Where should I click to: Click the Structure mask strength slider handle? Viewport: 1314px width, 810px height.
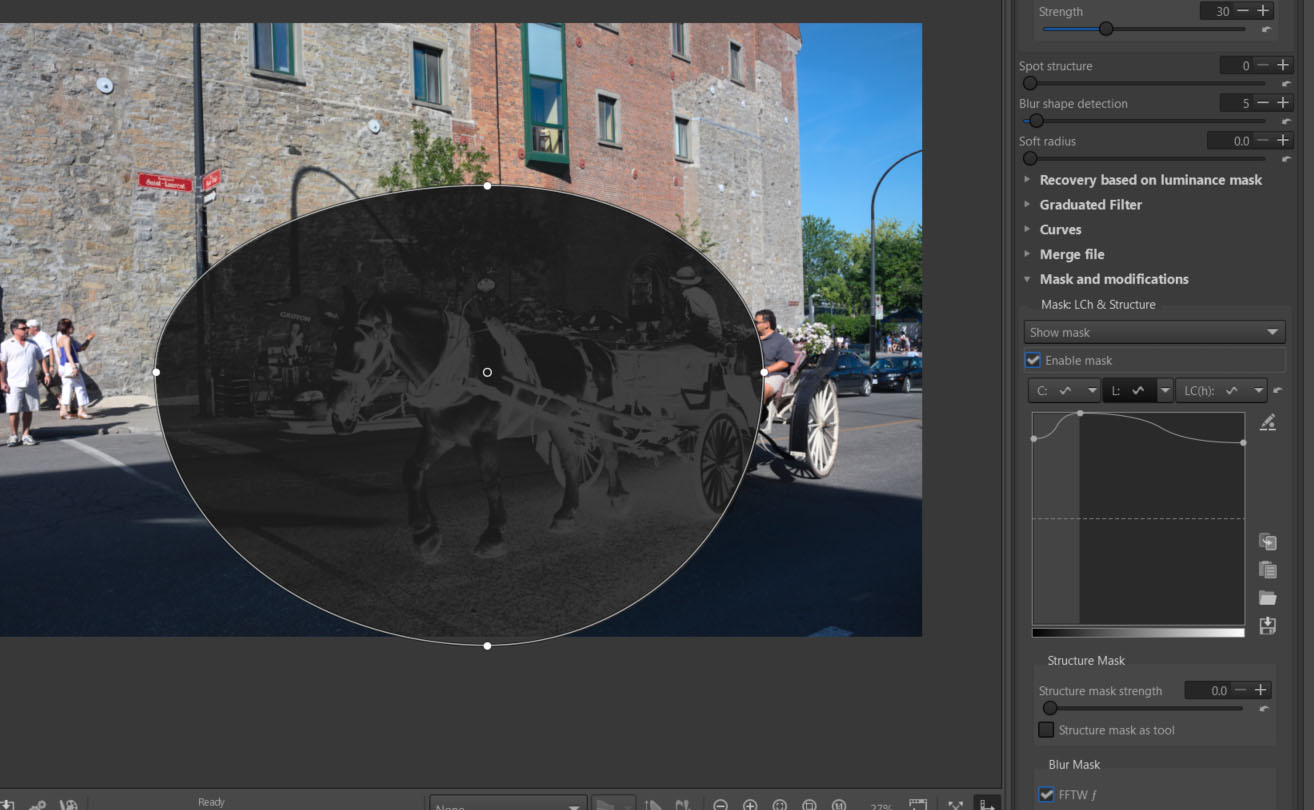click(1050, 708)
